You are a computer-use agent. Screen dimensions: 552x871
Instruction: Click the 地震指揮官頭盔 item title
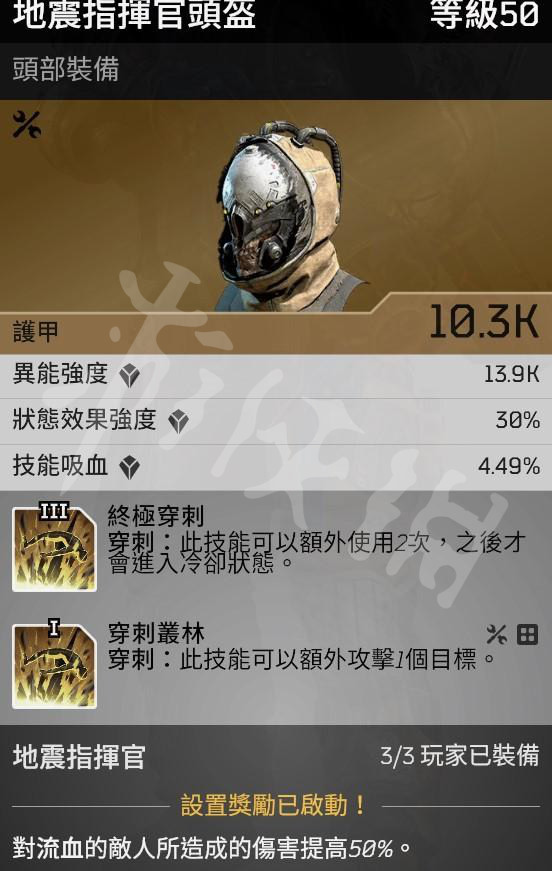pyautogui.click(x=134, y=15)
